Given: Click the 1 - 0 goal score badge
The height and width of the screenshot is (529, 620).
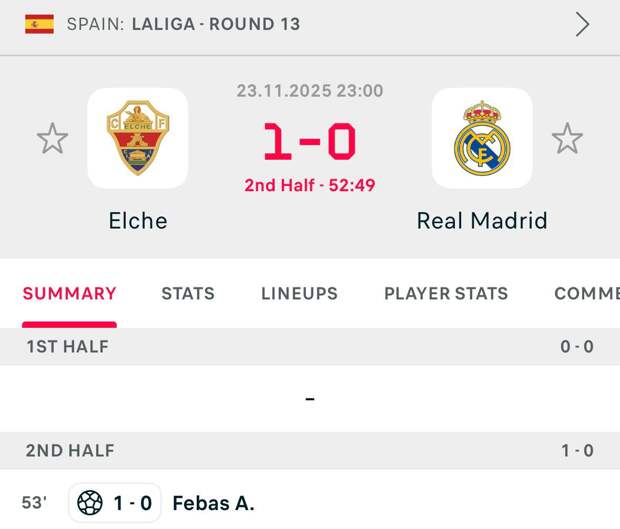Looking at the screenshot, I should click(x=132, y=503).
